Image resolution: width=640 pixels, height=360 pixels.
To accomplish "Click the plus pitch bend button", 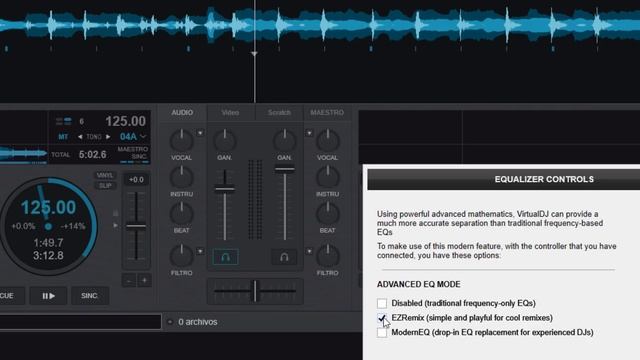I will pos(144,281).
